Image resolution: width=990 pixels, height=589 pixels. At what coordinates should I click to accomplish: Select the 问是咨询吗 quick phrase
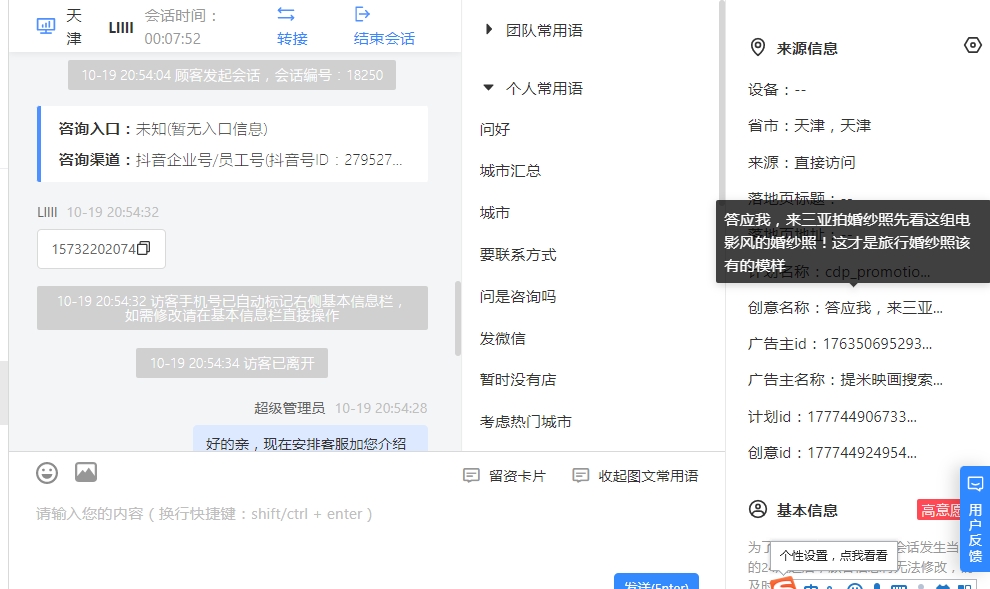click(x=518, y=296)
